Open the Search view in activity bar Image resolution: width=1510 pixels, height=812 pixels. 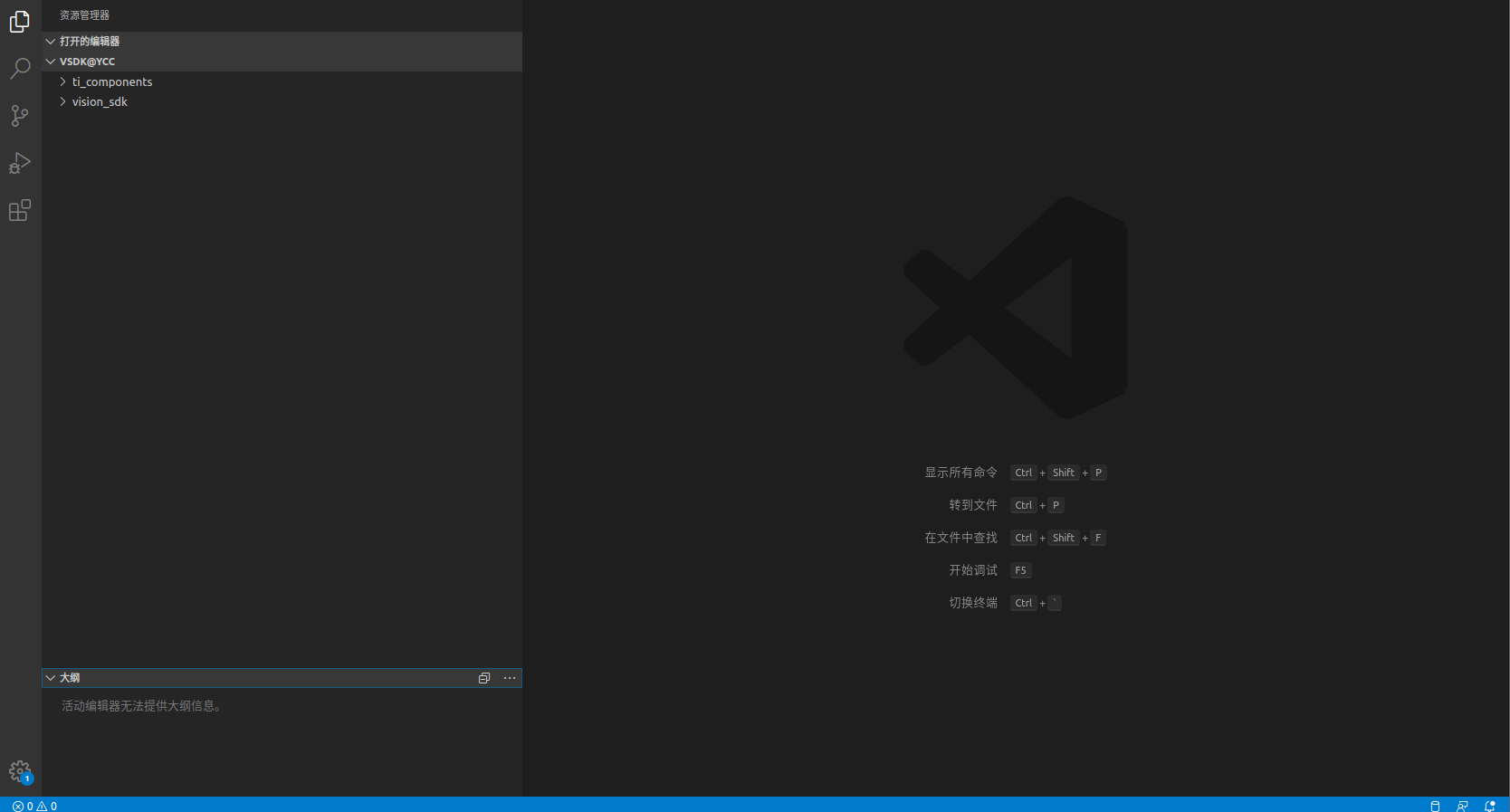click(x=20, y=69)
